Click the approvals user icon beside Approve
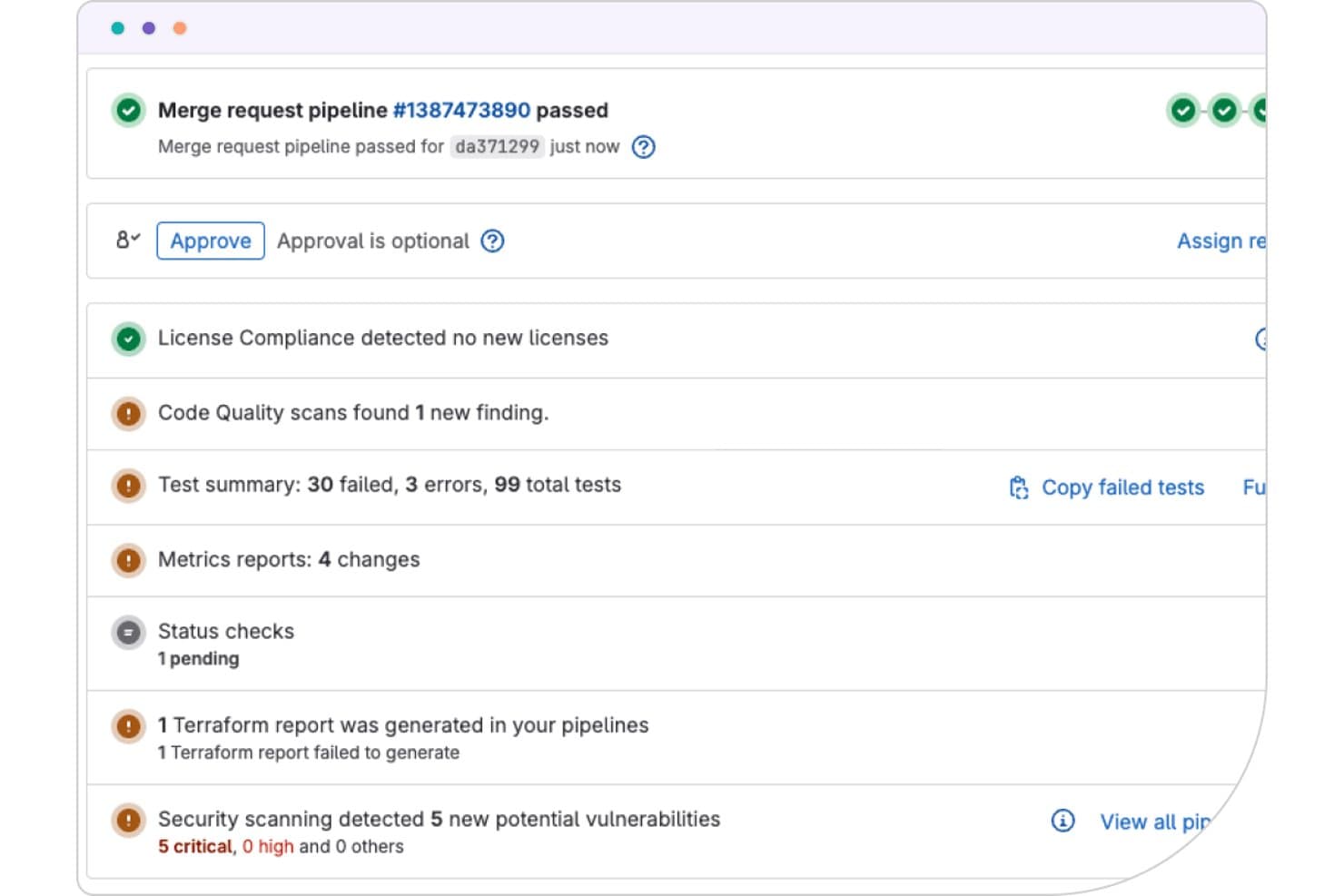 click(128, 241)
